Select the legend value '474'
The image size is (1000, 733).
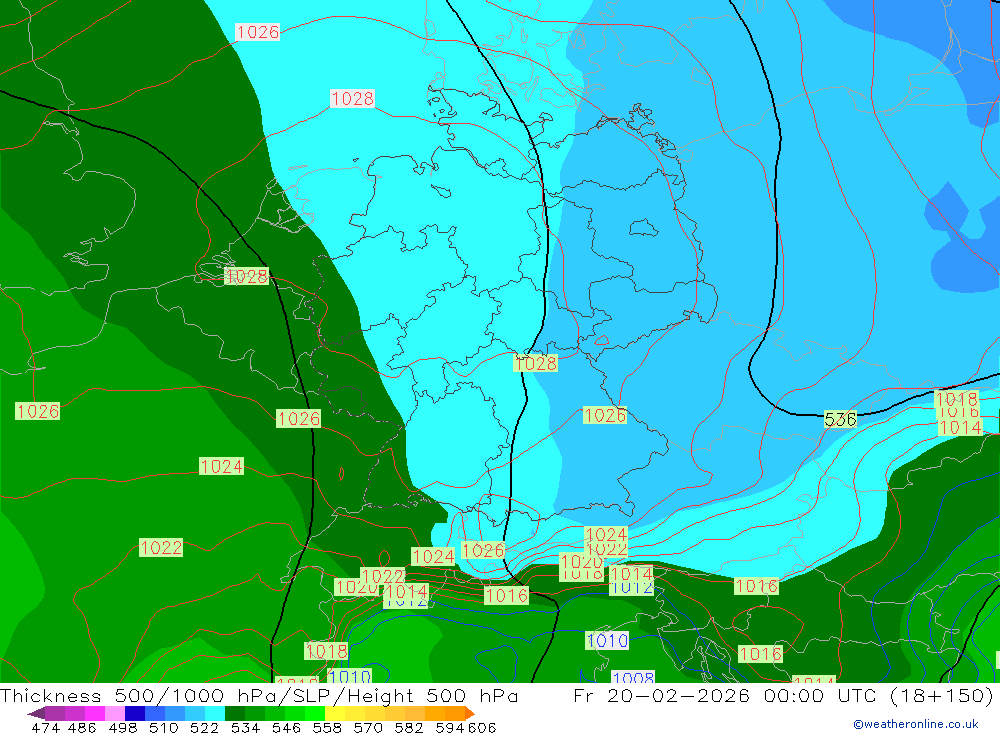[45, 727]
